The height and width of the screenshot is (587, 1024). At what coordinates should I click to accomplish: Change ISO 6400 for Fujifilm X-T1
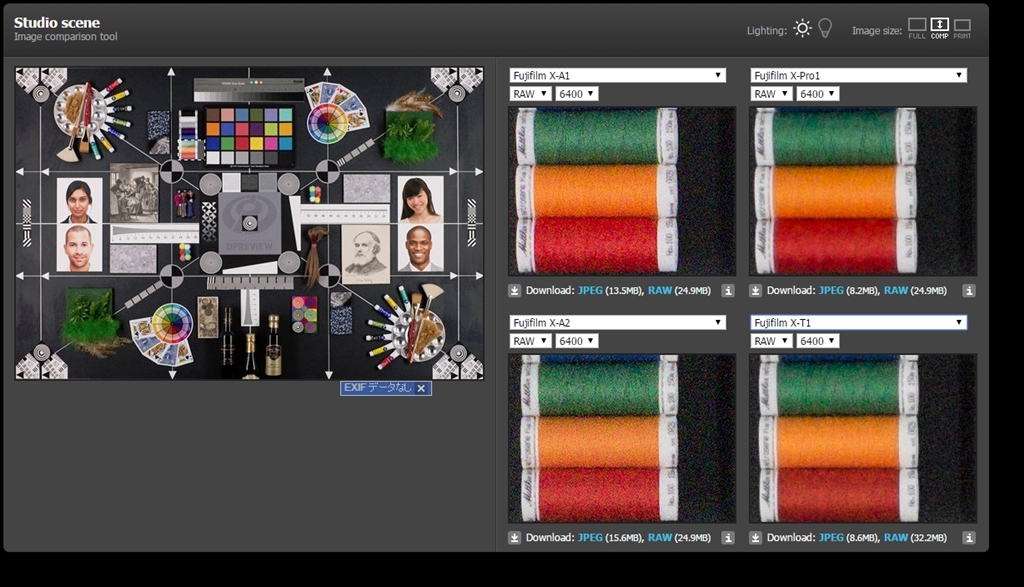818,341
